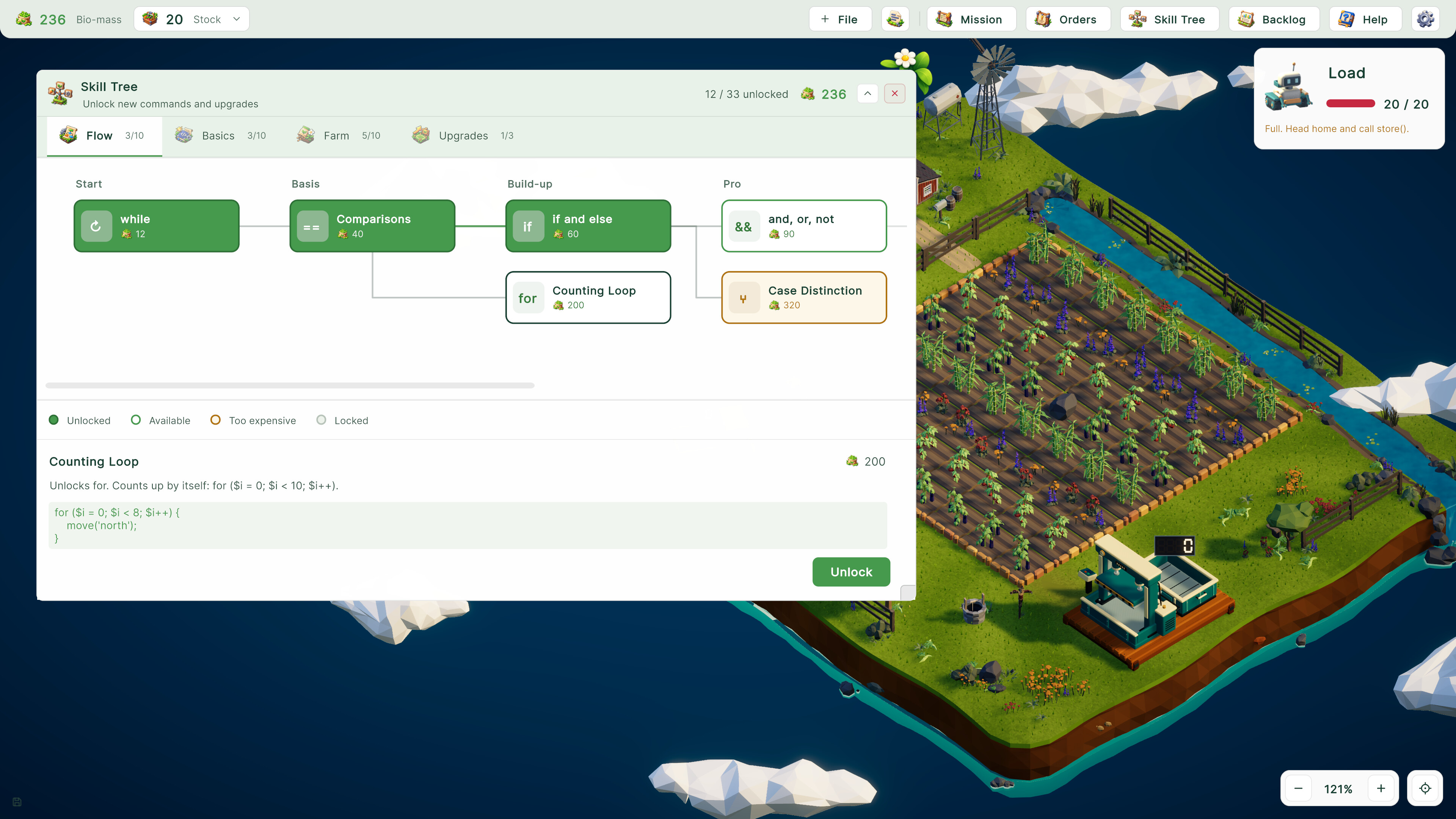
Task: Collapse the Skill Tree panel with chevron
Action: [868, 94]
